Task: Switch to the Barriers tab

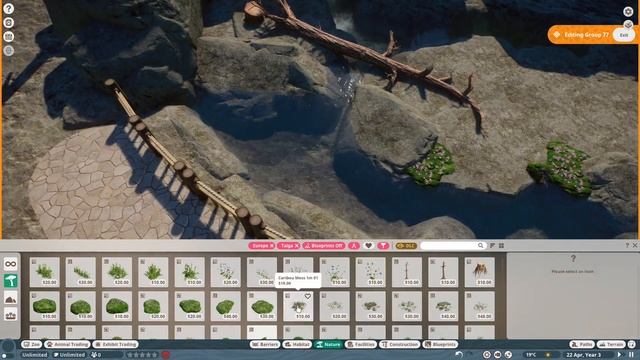Action: pyautogui.click(x=265, y=344)
